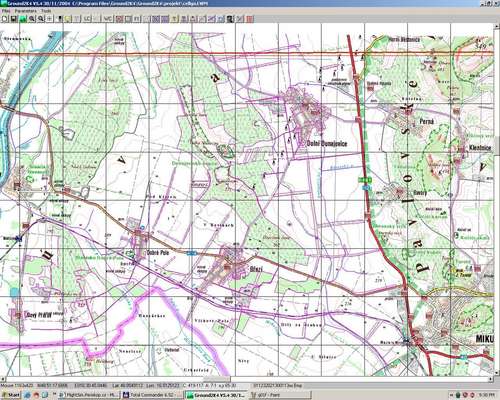Click the green map toolbar icon
This screenshot has width=500, height=400.
(23, 19)
